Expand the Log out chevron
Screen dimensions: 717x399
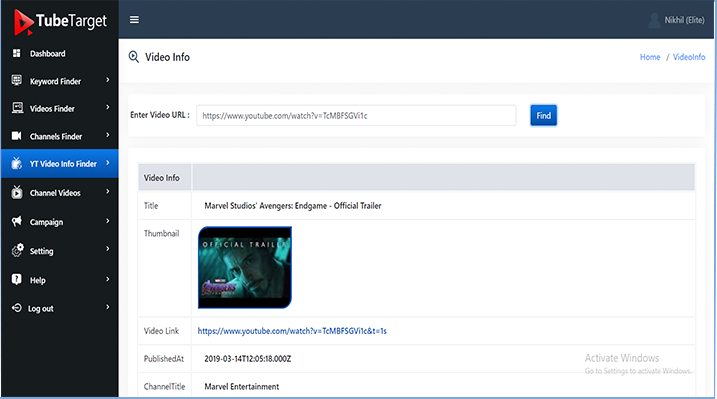[x=108, y=307]
